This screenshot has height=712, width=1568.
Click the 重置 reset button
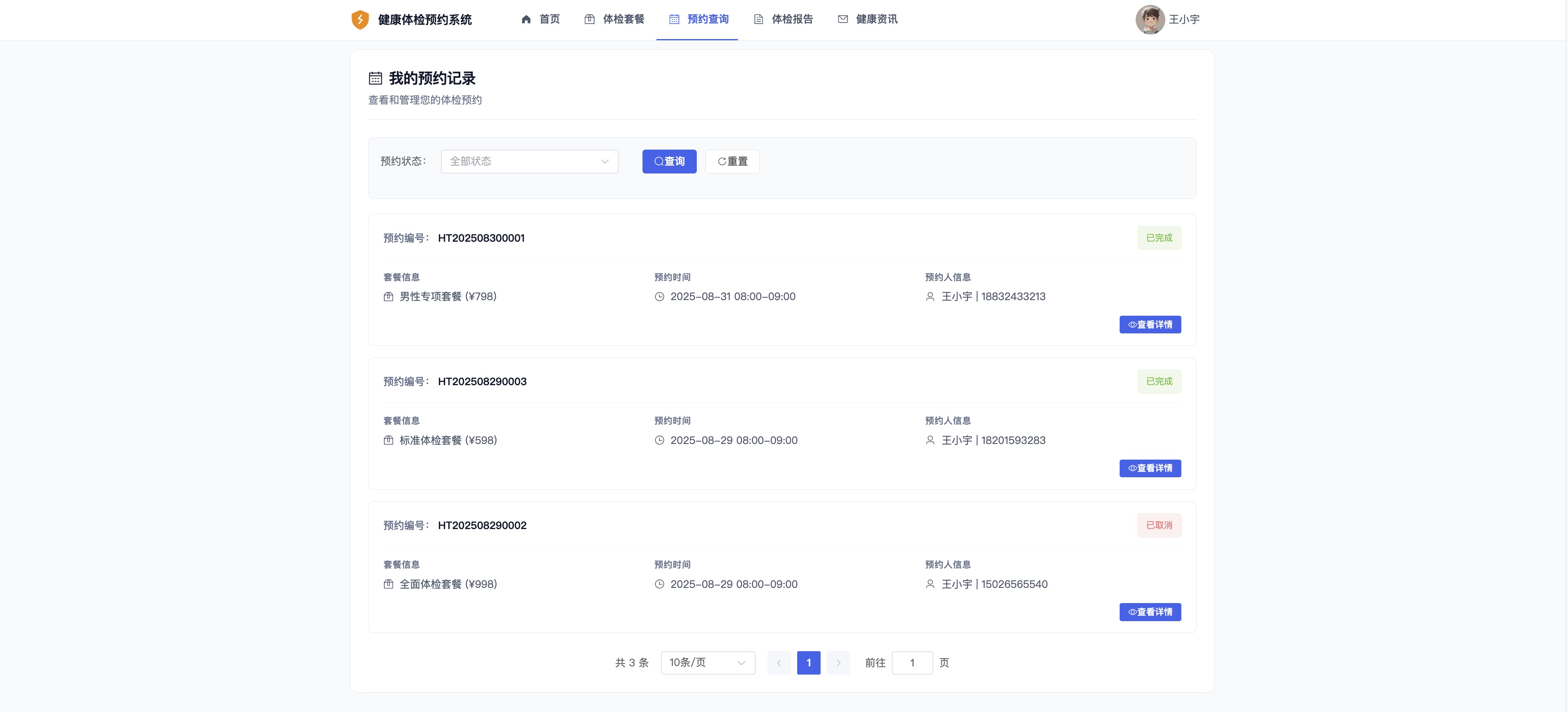[732, 161]
